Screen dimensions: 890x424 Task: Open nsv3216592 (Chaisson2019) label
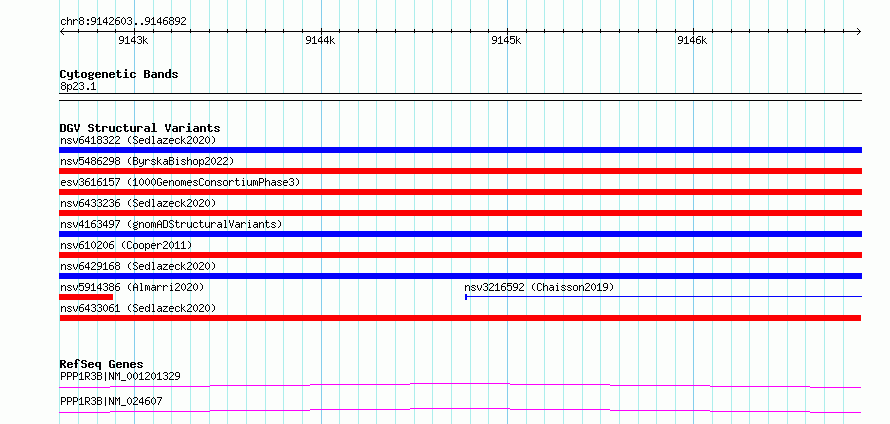(x=539, y=287)
